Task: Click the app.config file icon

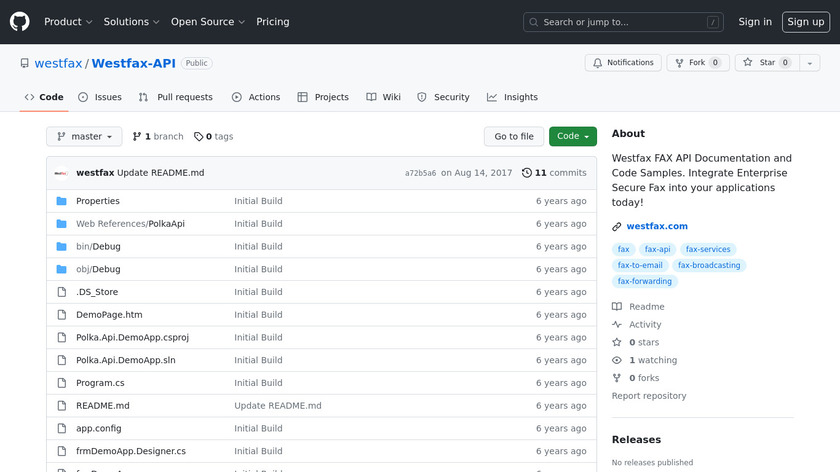Action: (x=62, y=429)
